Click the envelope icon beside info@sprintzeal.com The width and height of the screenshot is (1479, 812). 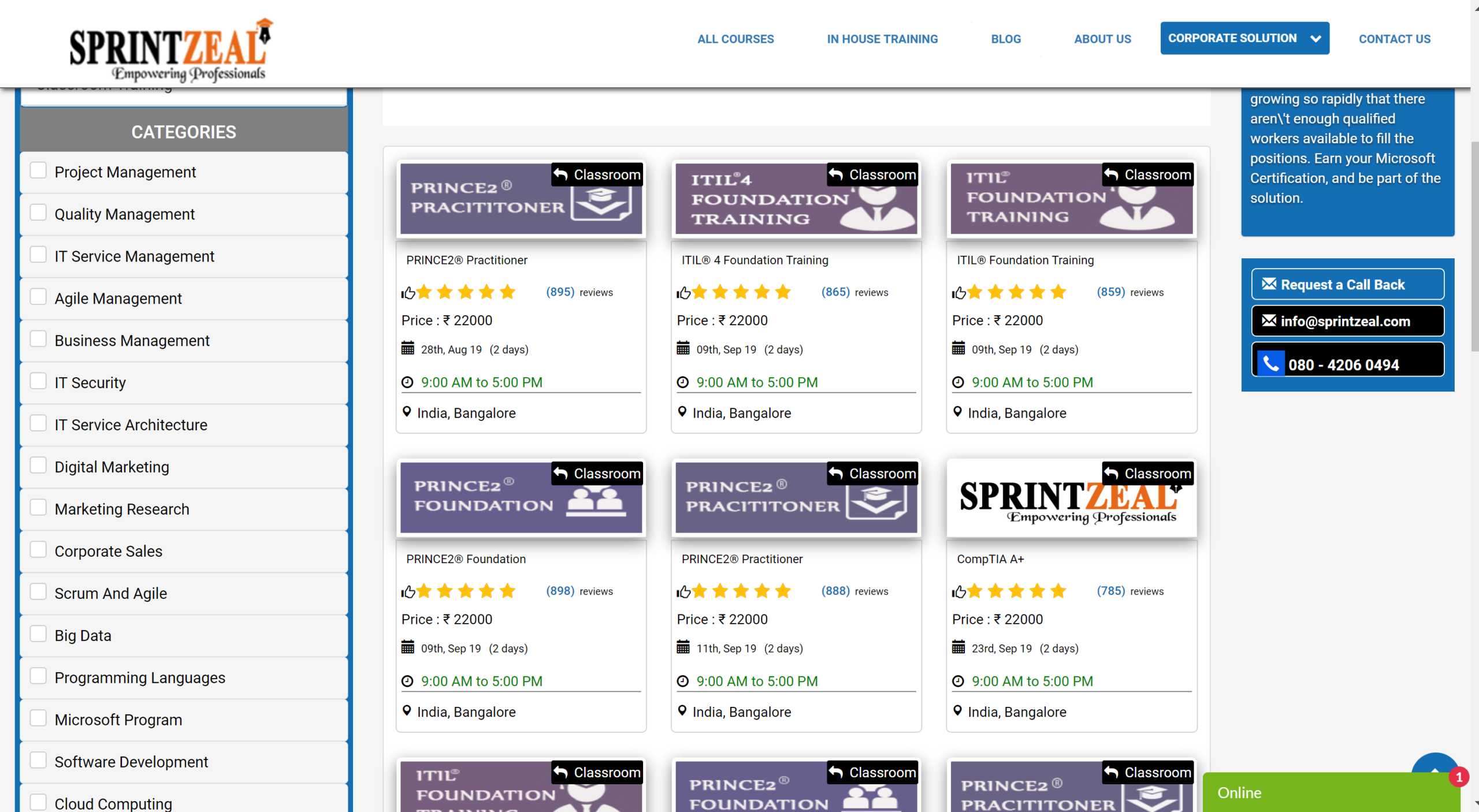[1269, 321]
